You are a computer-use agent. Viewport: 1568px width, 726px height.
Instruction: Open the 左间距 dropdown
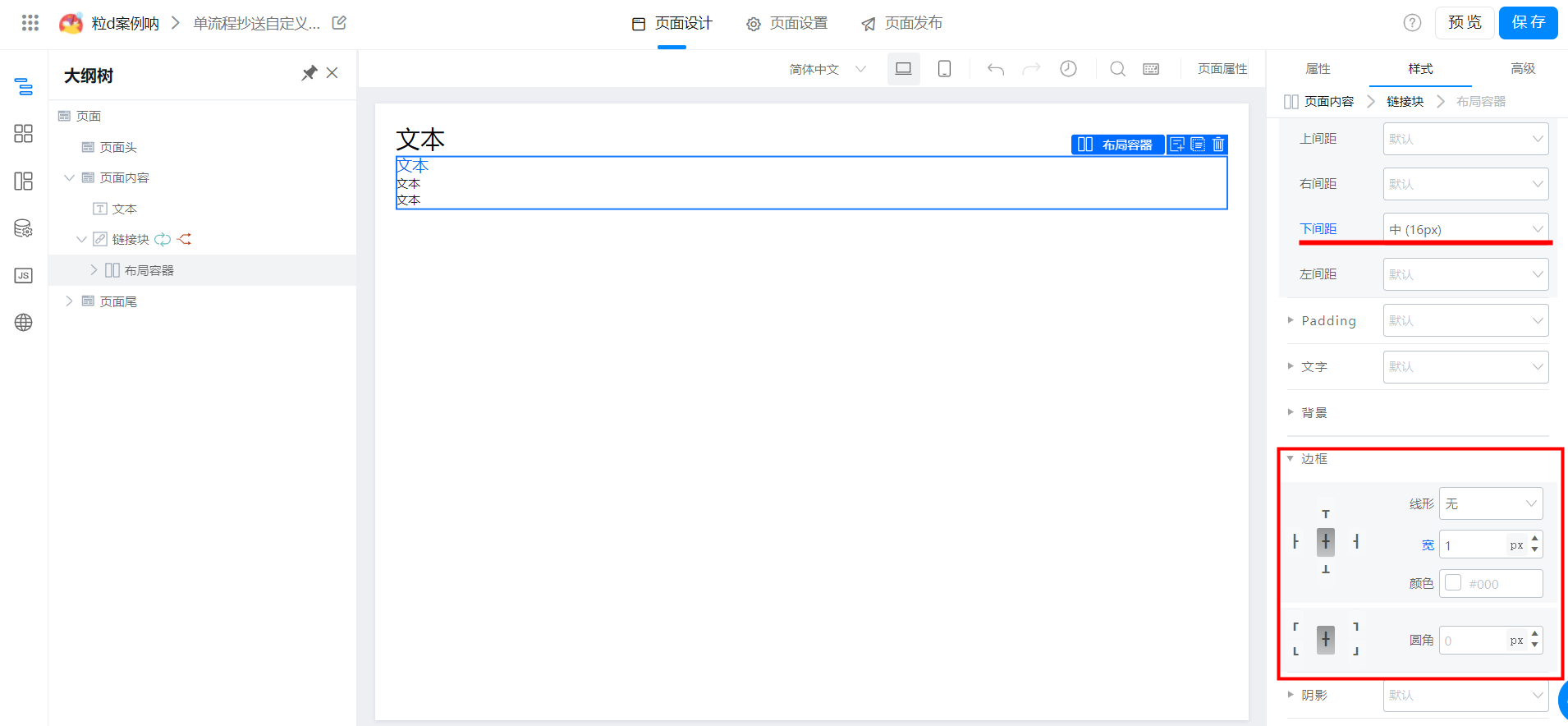(x=1465, y=274)
